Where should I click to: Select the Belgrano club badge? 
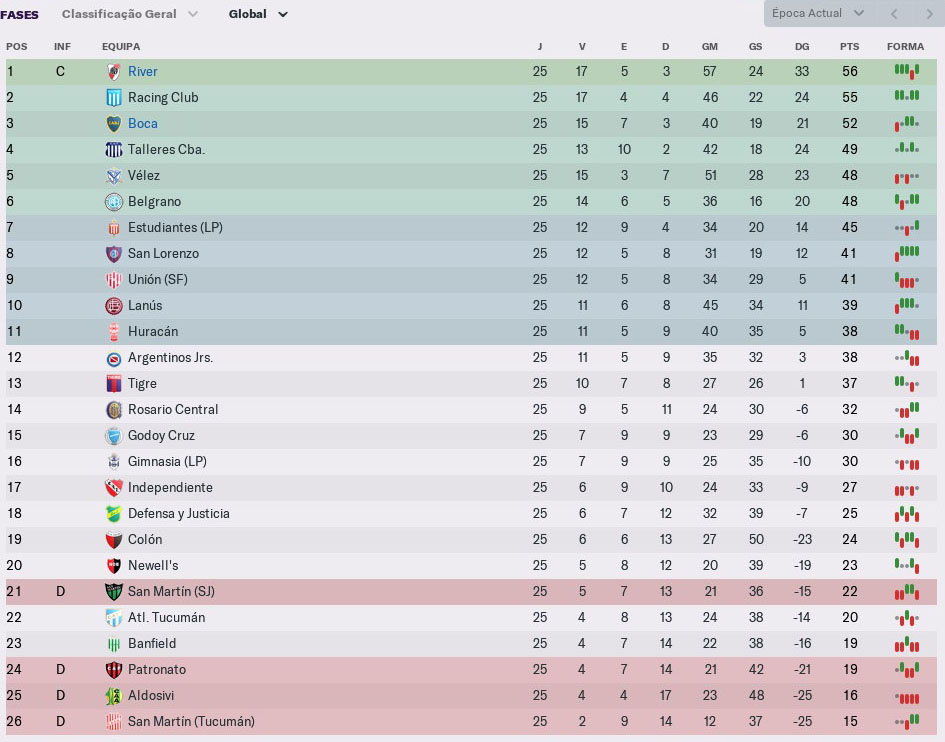tap(113, 201)
